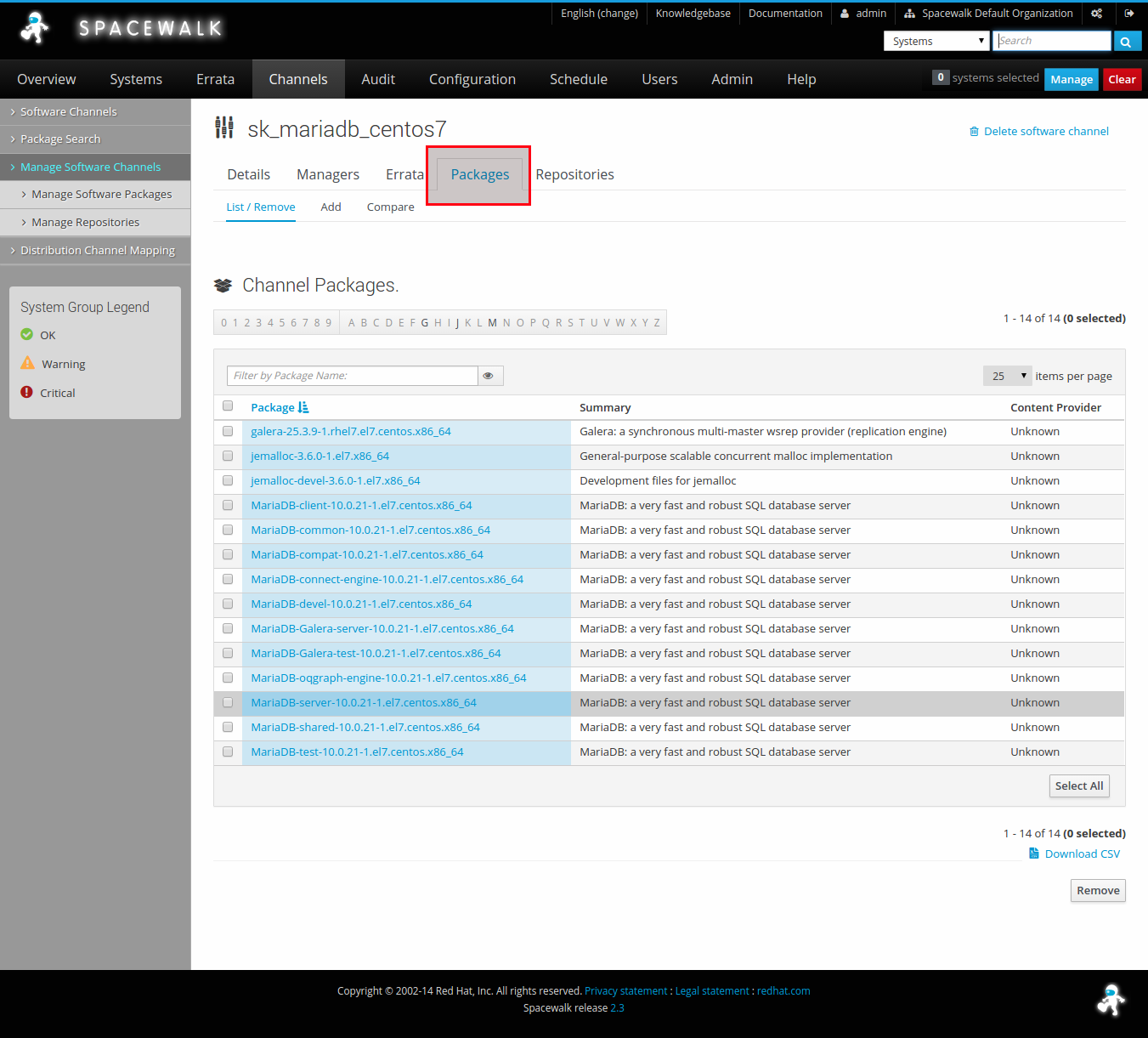Click the Manage systems button
Image resolution: width=1148 pixels, height=1038 pixels.
coord(1072,79)
